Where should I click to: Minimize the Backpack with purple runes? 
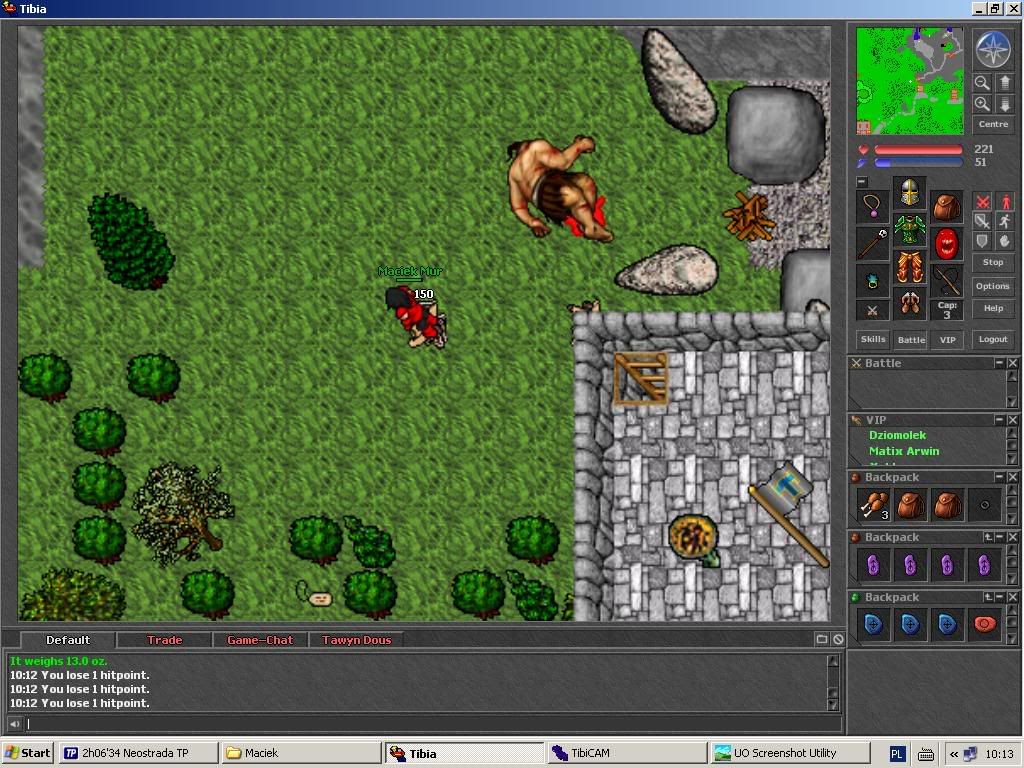[x=999, y=537]
